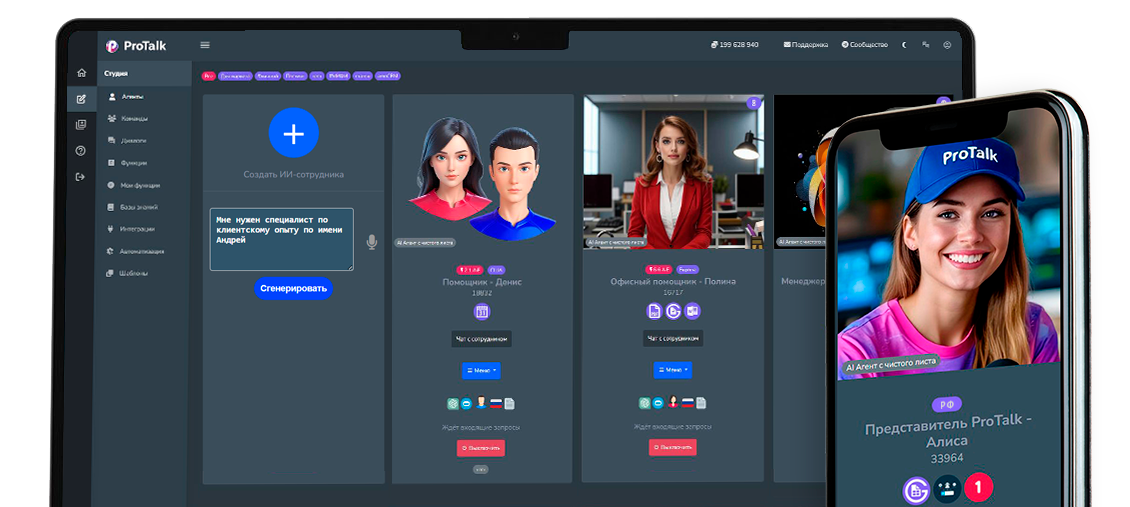Expand the ellipsis pill on Денис card
The width and height of the screenshot is (1130, 507).
pos(481,469)
